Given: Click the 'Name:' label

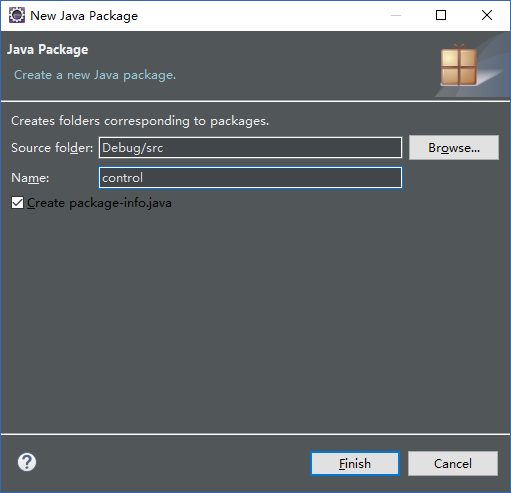Looking at the screenshot, I should 30,178.
